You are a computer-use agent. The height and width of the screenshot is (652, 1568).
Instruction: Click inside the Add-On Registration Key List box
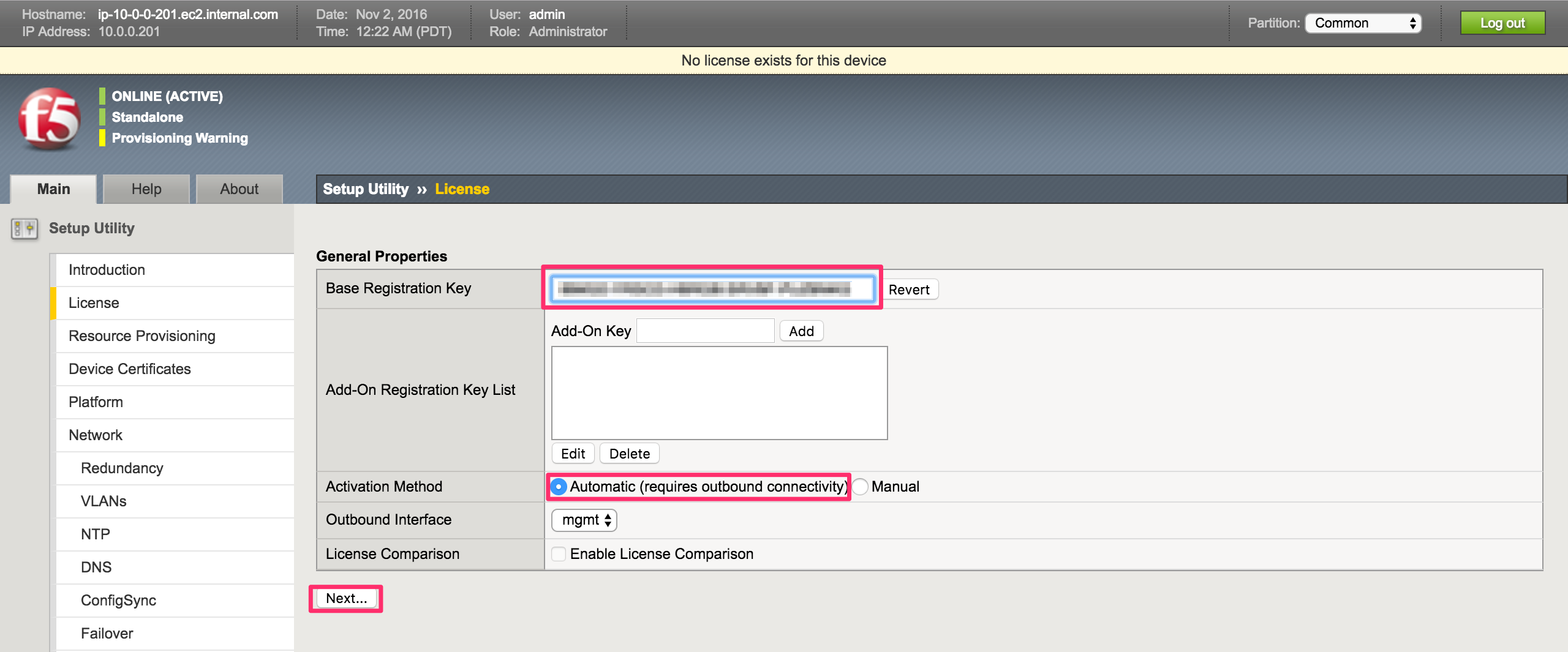click(x=719, y=393)
